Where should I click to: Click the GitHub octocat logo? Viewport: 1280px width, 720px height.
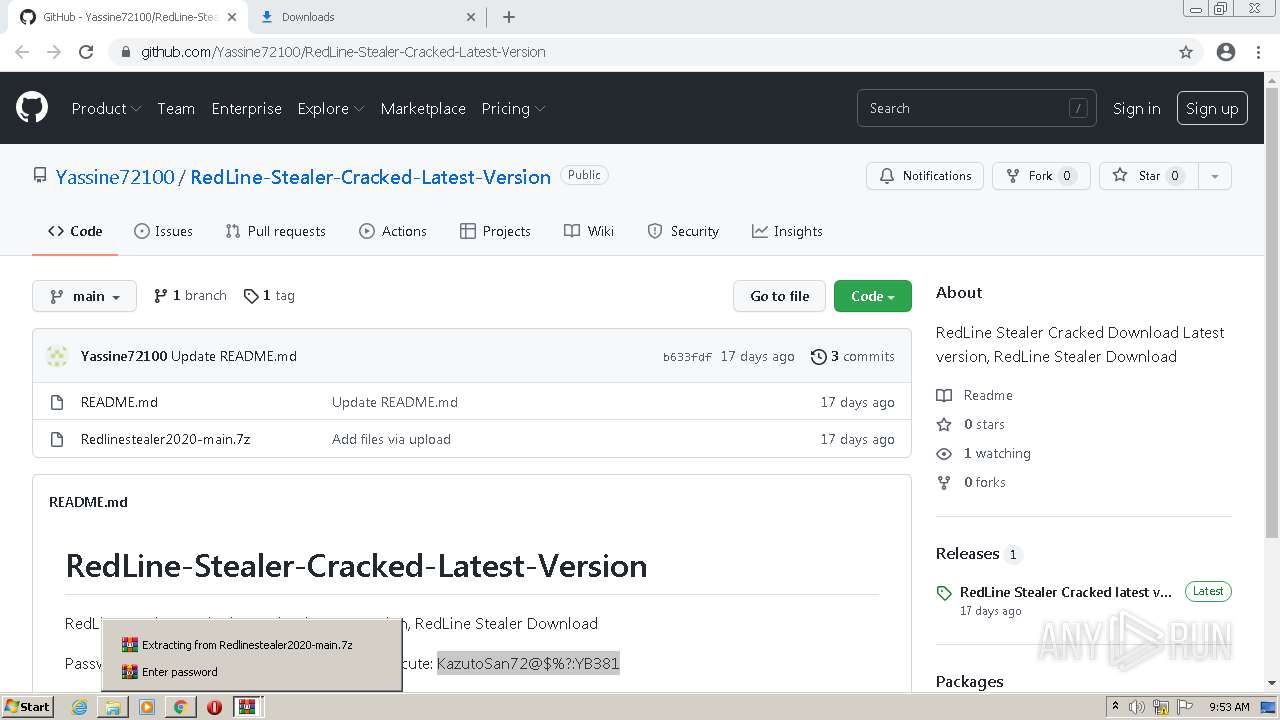coord(32,108)
